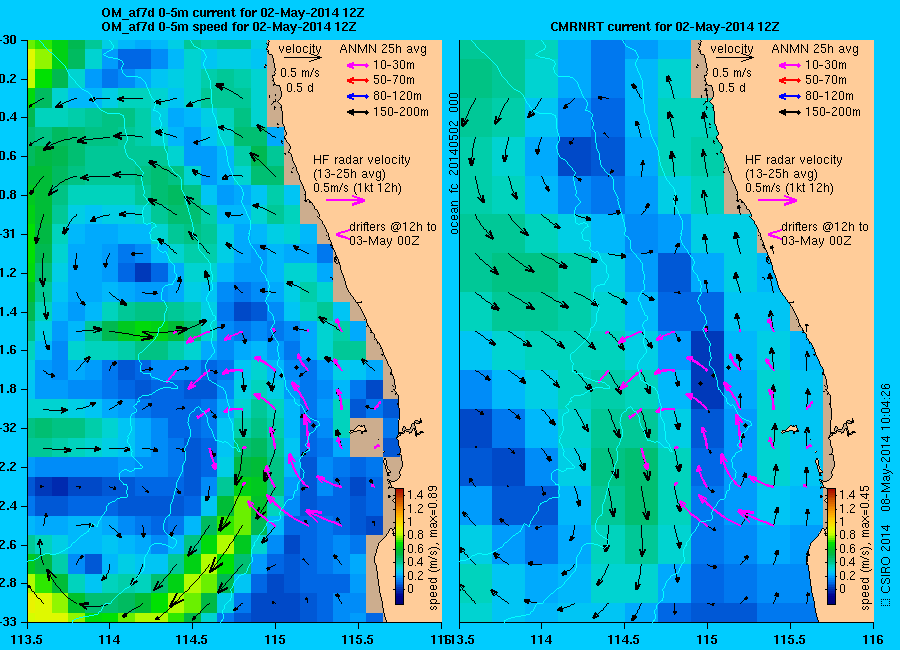Click the 'CMRNRT current for 02-May-2014 12Z' title

[665, 27]
